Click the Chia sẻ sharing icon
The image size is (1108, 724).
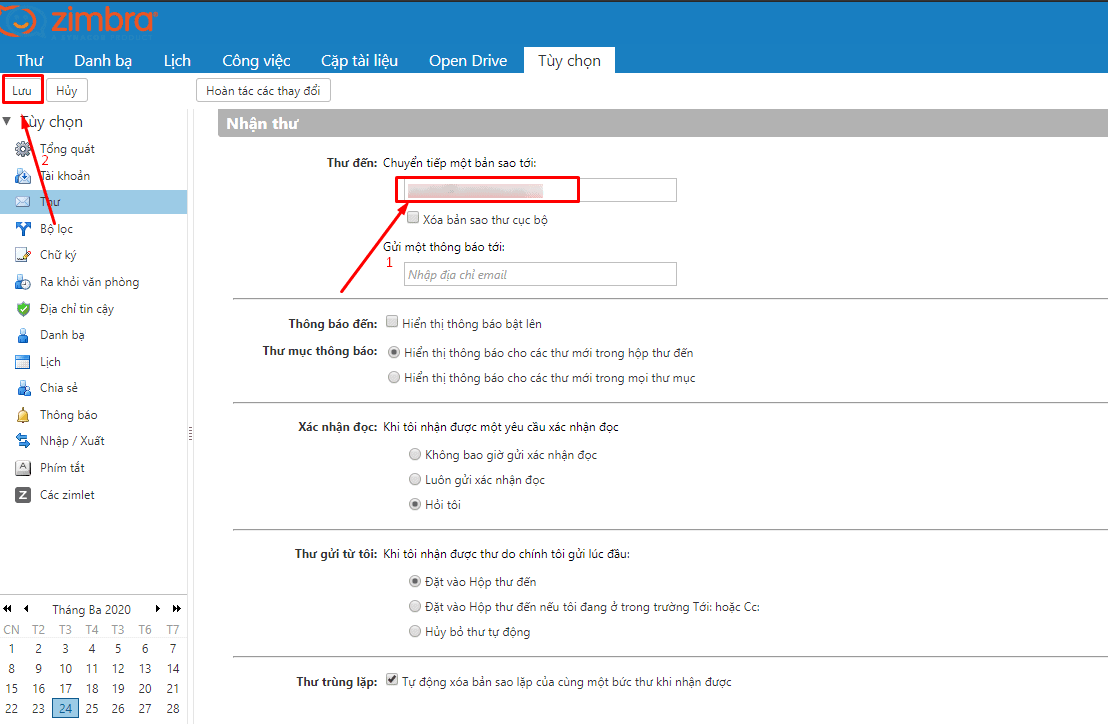[23, 388]
